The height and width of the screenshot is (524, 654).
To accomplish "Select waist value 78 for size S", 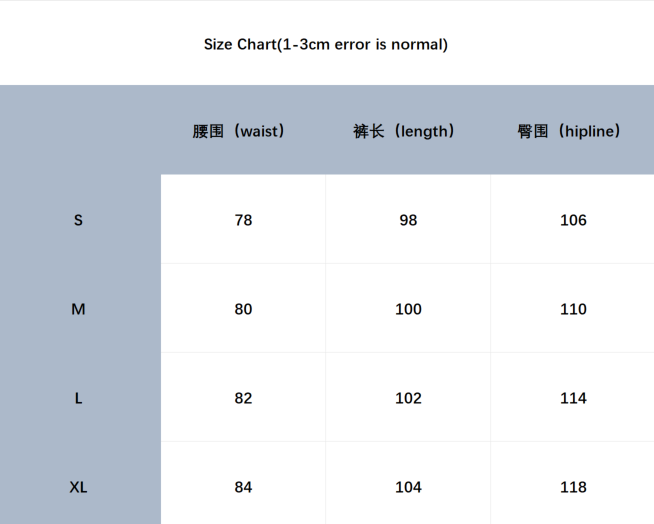I will click(243, 220).
